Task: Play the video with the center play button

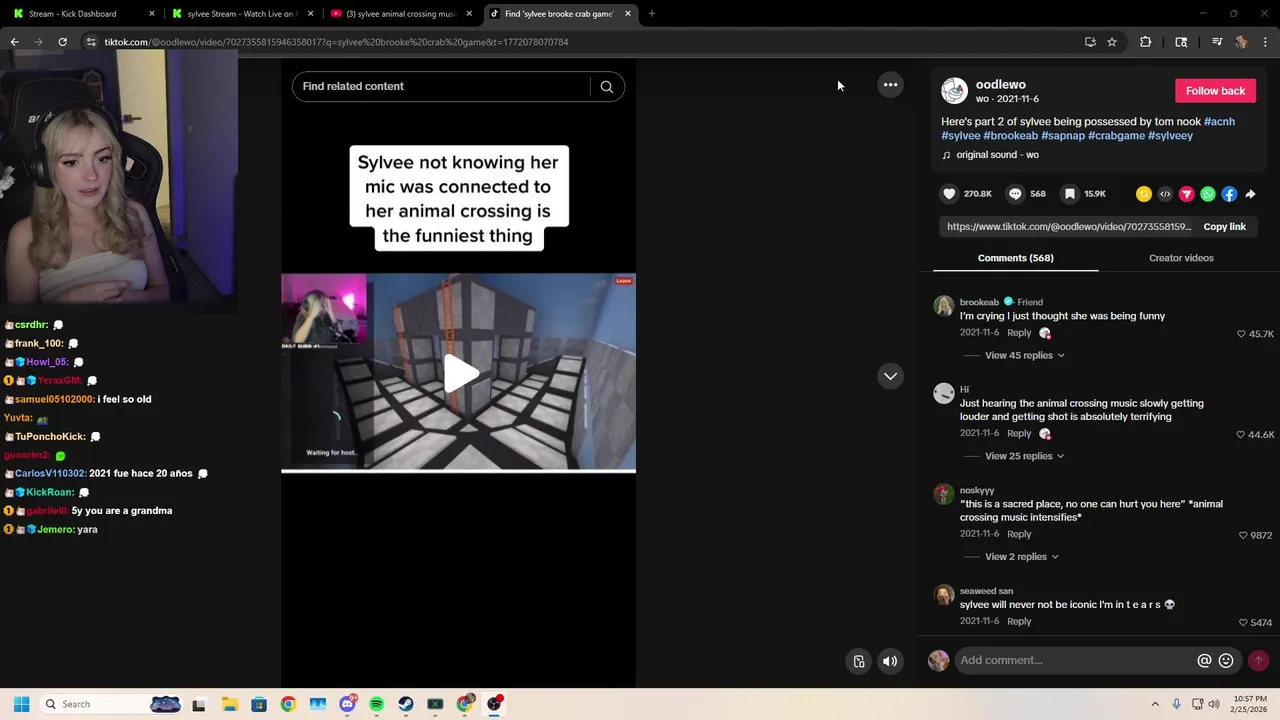Action: point(460,374)
